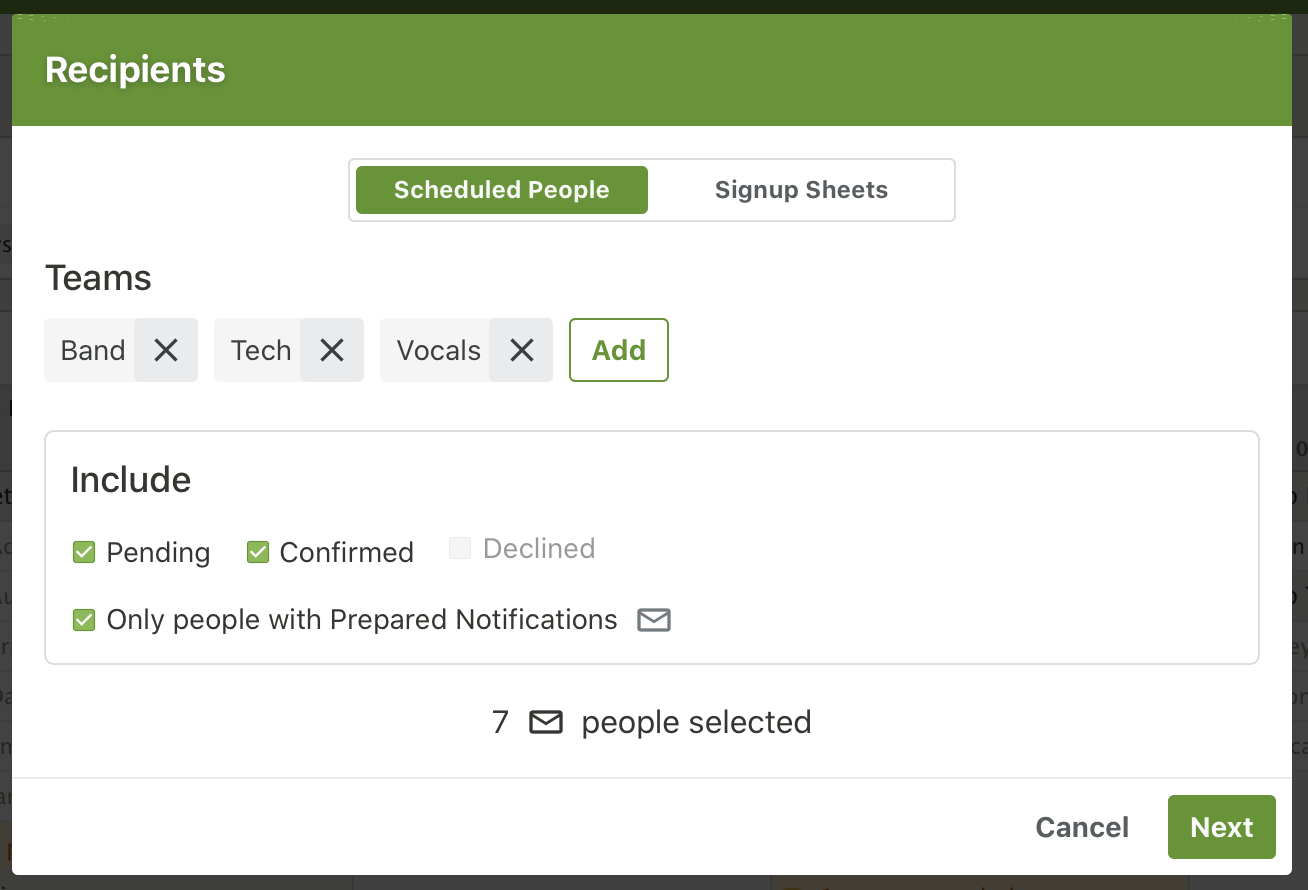Switch to the Scheduled People tab
Screen dimensions: 1308x890
(x=501, y=190)
